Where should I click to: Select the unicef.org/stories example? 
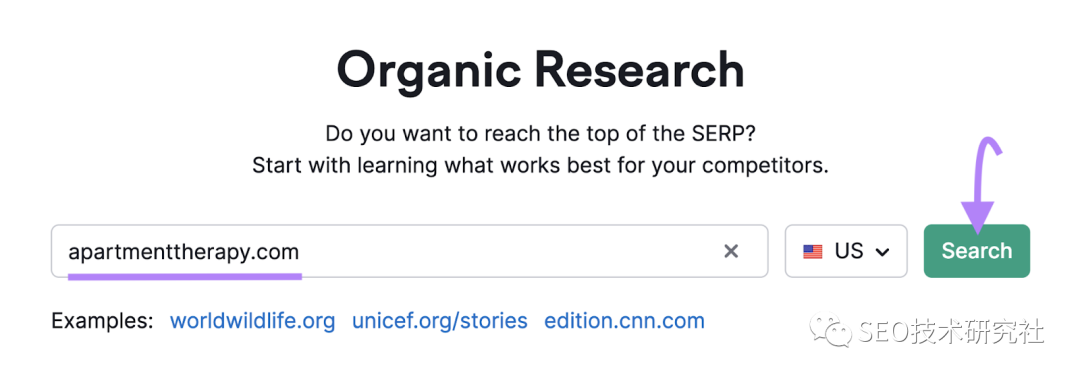coord(439,321)
